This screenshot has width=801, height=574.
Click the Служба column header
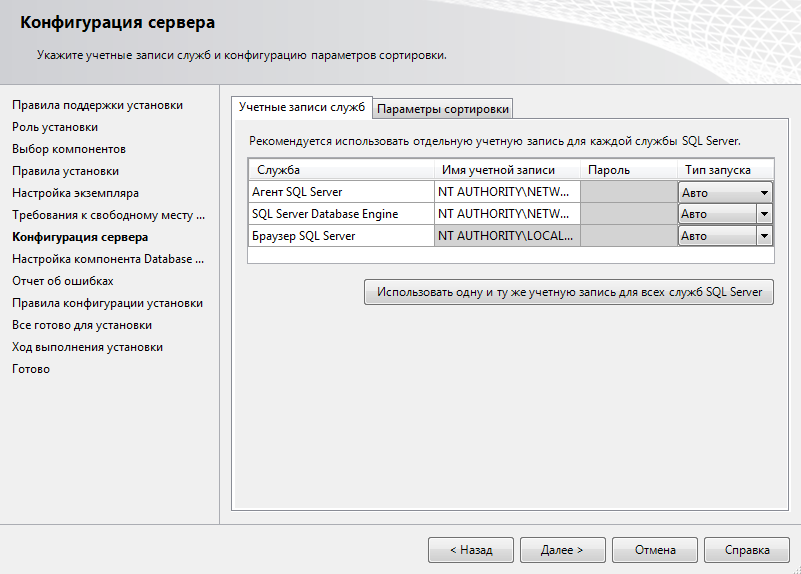pos(341,170)
